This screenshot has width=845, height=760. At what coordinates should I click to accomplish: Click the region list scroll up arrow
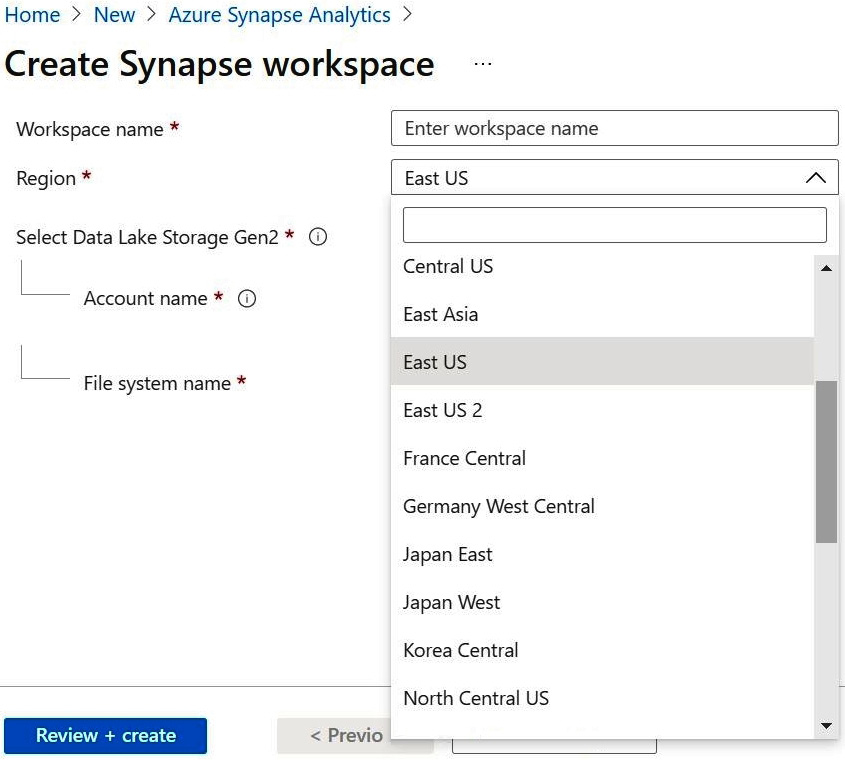826,268
